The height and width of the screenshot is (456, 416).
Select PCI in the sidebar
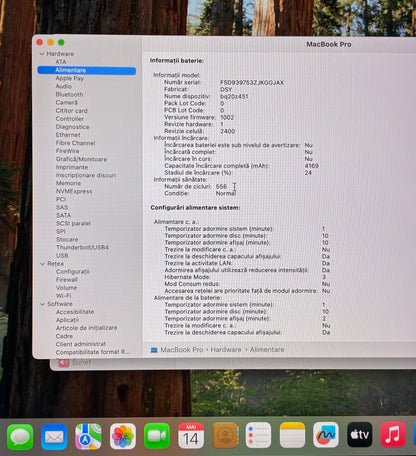(61, 199)
